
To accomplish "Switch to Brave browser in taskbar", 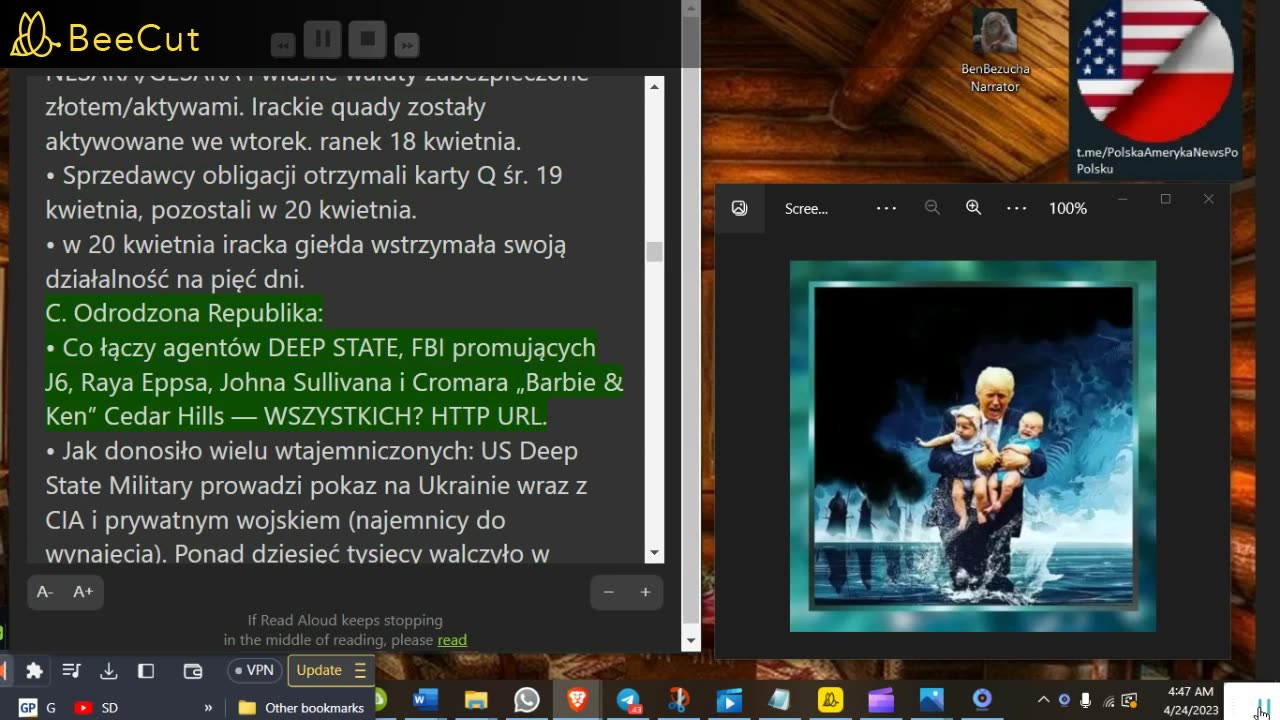I will tap(577, 700).
